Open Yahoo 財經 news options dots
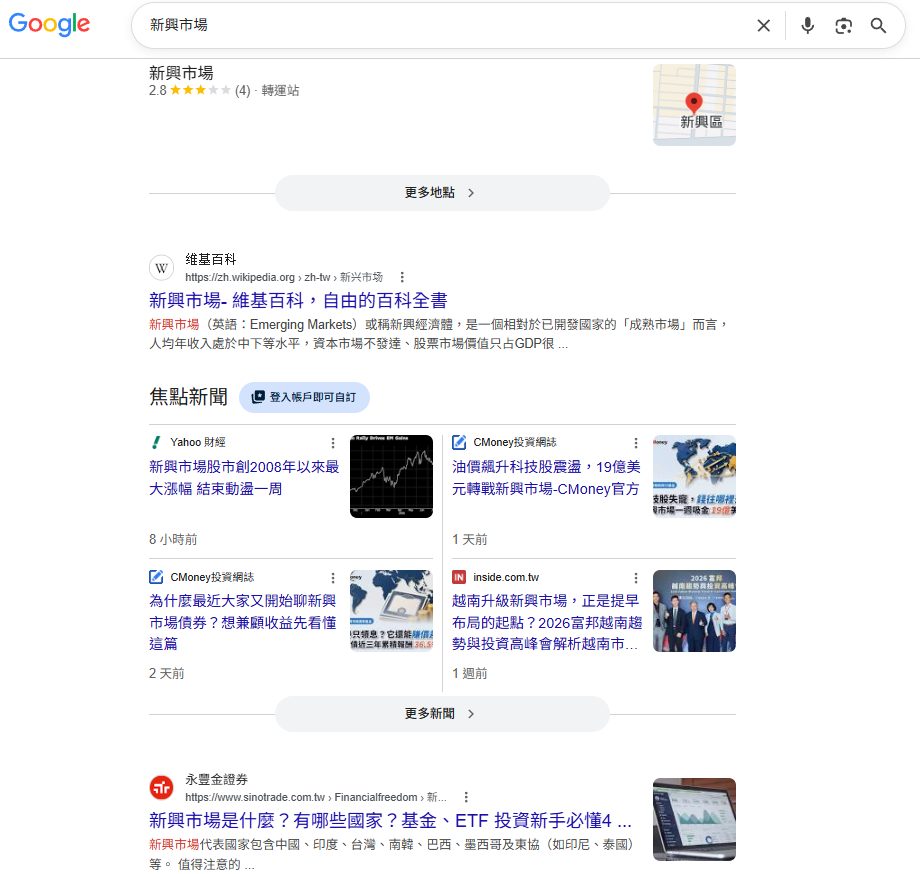Image resolution: width=920 pixels, height=874 pixels. (x=333, y=443)
